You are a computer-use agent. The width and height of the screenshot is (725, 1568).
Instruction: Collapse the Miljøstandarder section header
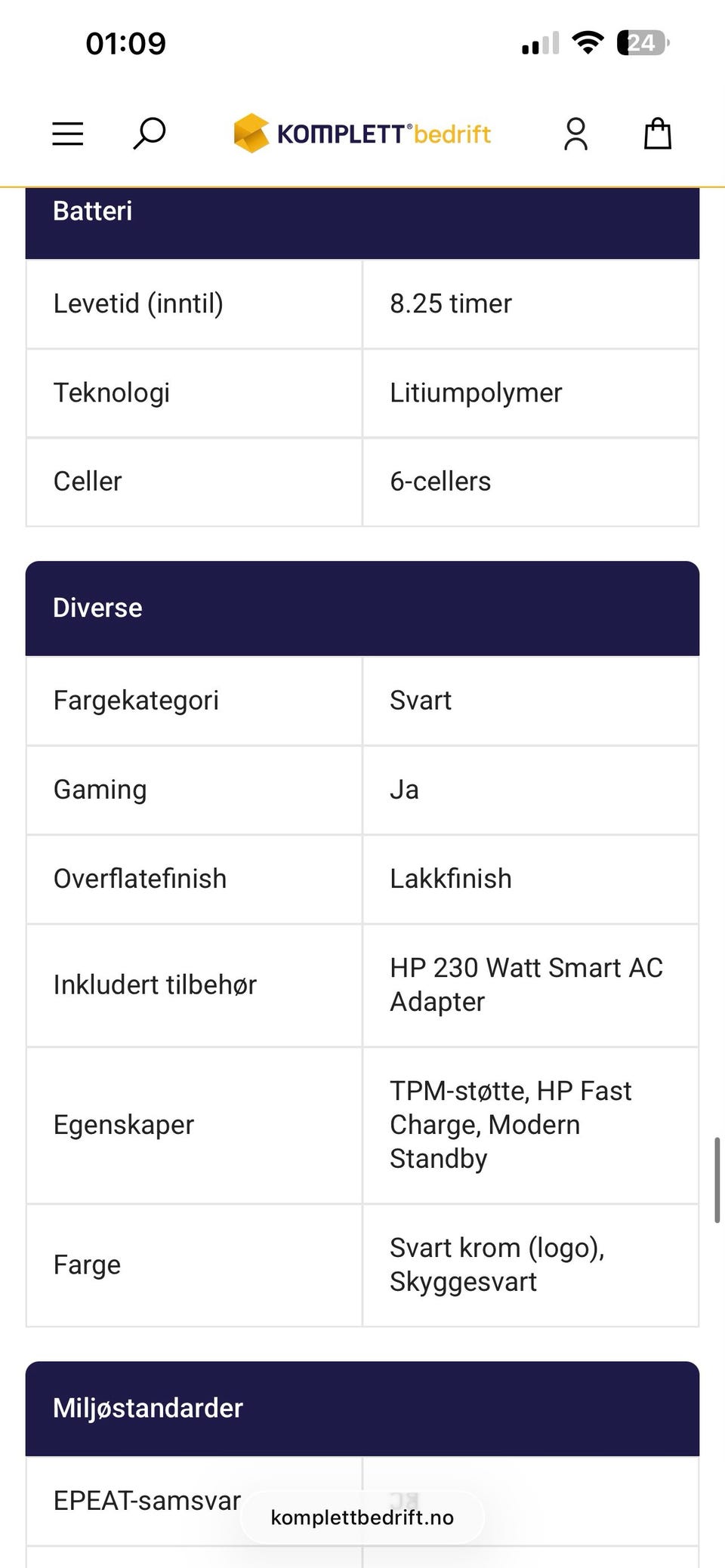pos(362,1408)
